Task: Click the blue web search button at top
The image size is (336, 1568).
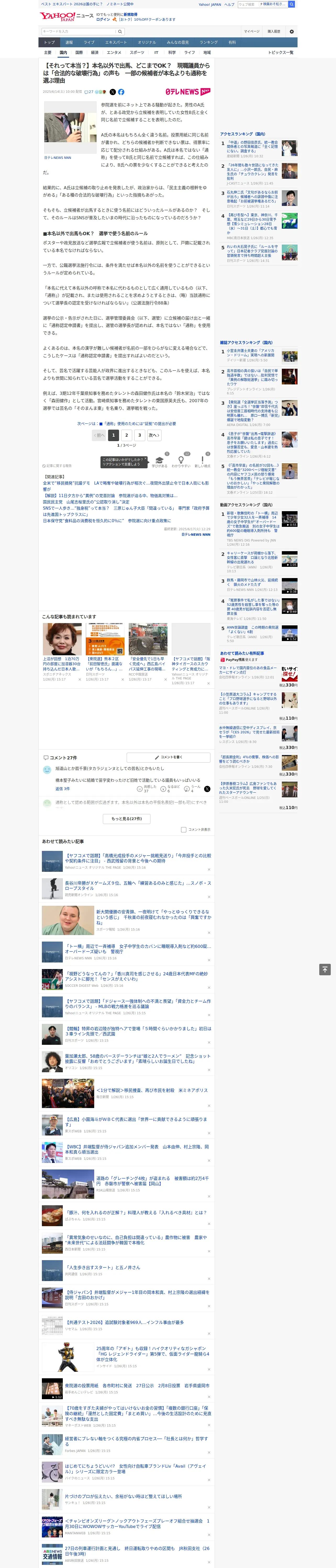Action: (292, 4)
